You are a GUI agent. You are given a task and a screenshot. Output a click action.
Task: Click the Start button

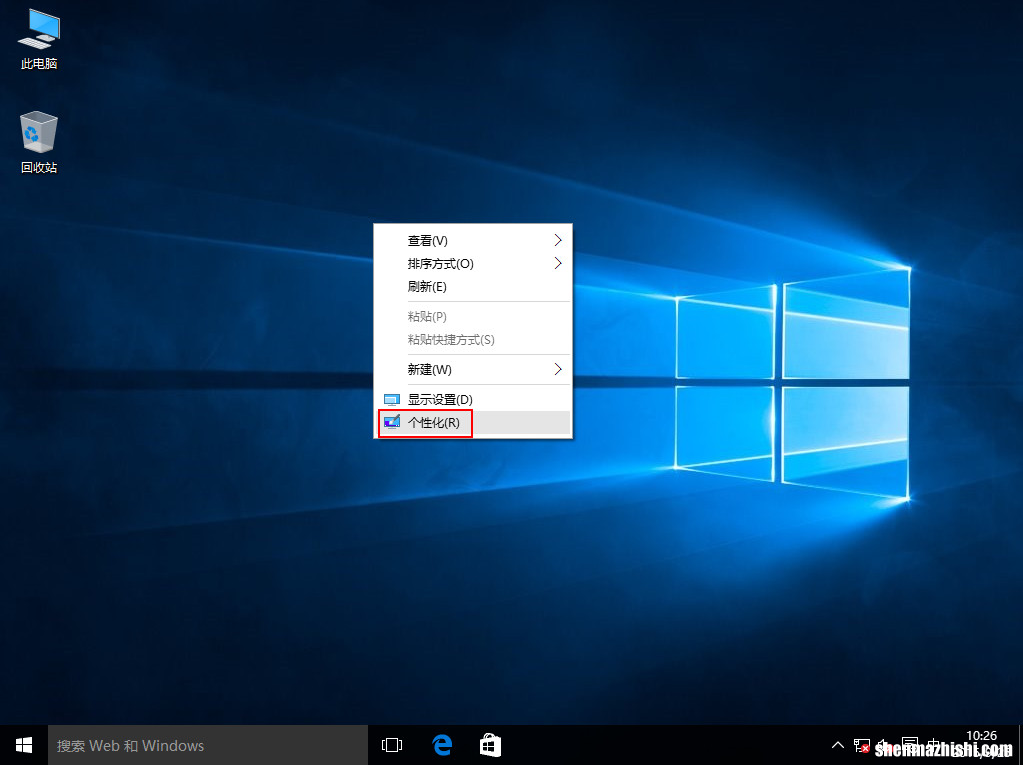23,744
